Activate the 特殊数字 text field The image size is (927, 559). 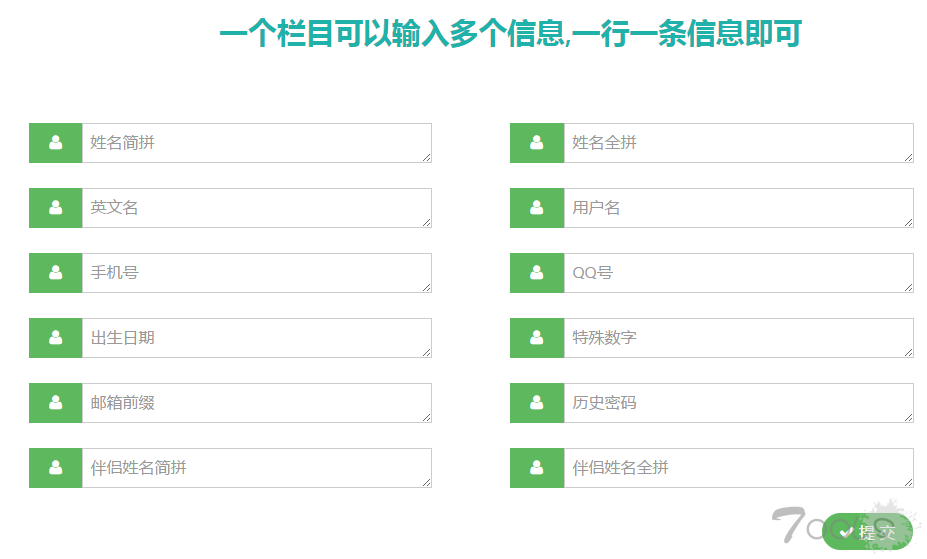(738, 338)
